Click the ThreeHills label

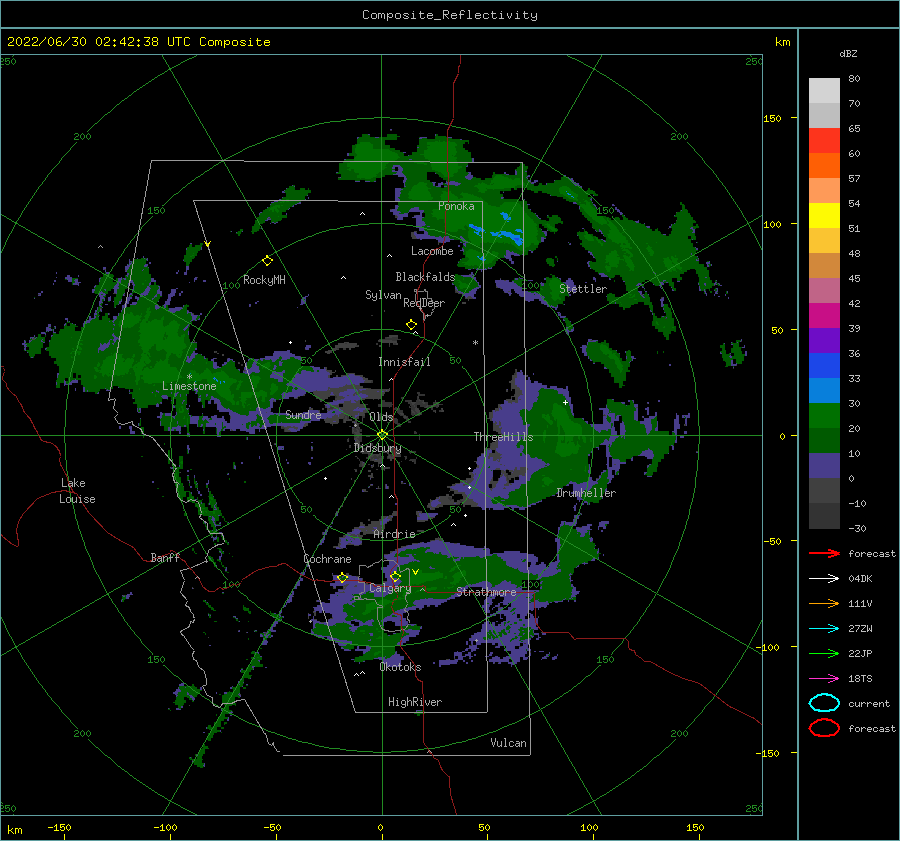click(503, 437)
